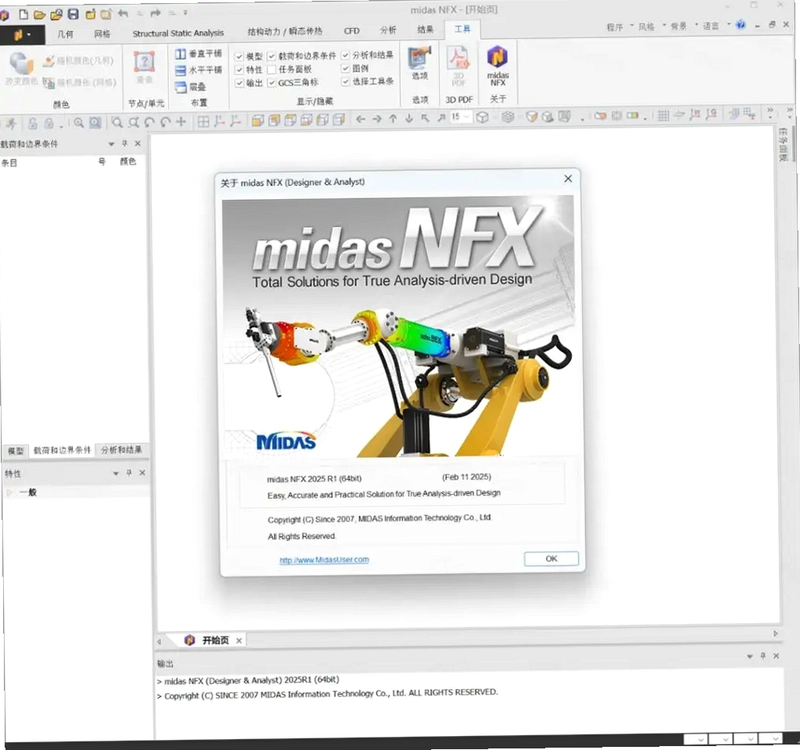800x750 pixels.
Task: Click the zoom-in magnifier with plus icon
Action: (79, 123)
